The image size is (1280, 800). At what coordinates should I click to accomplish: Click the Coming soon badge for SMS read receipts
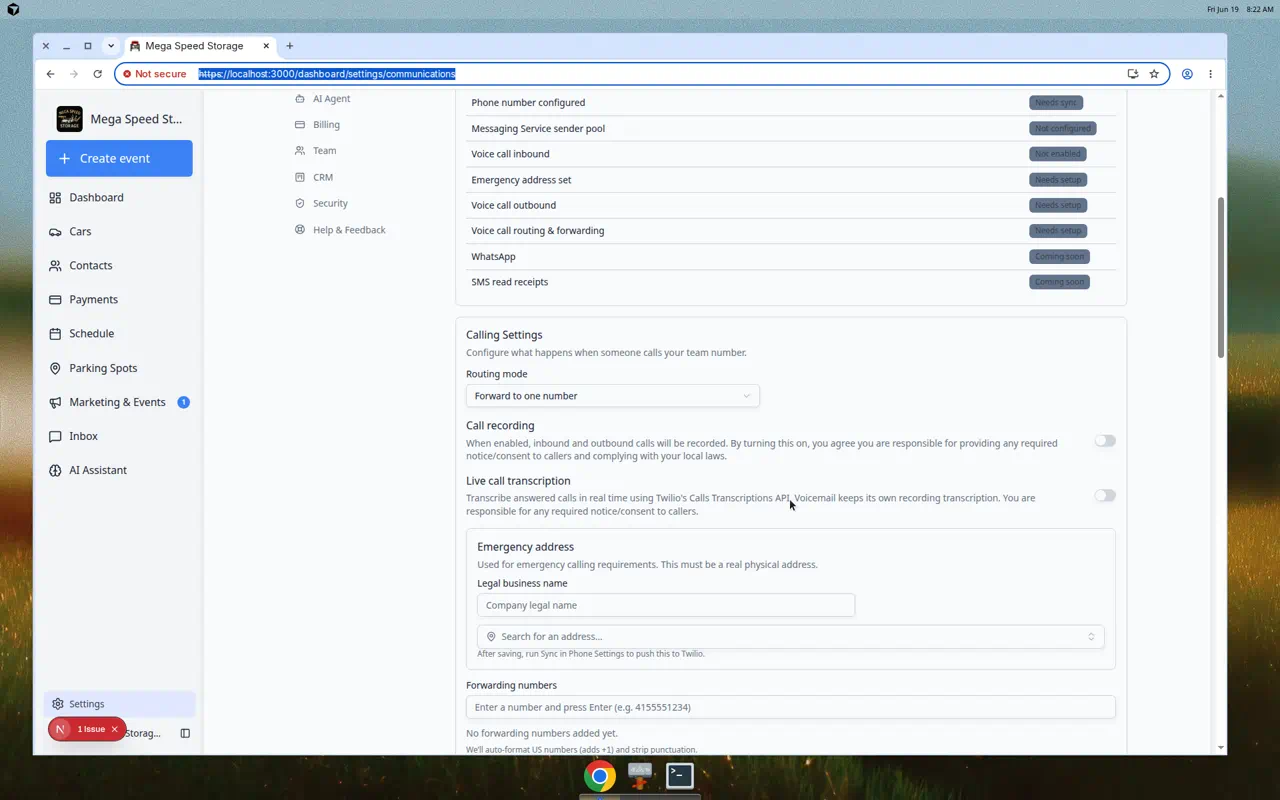tap(1060, 282)
